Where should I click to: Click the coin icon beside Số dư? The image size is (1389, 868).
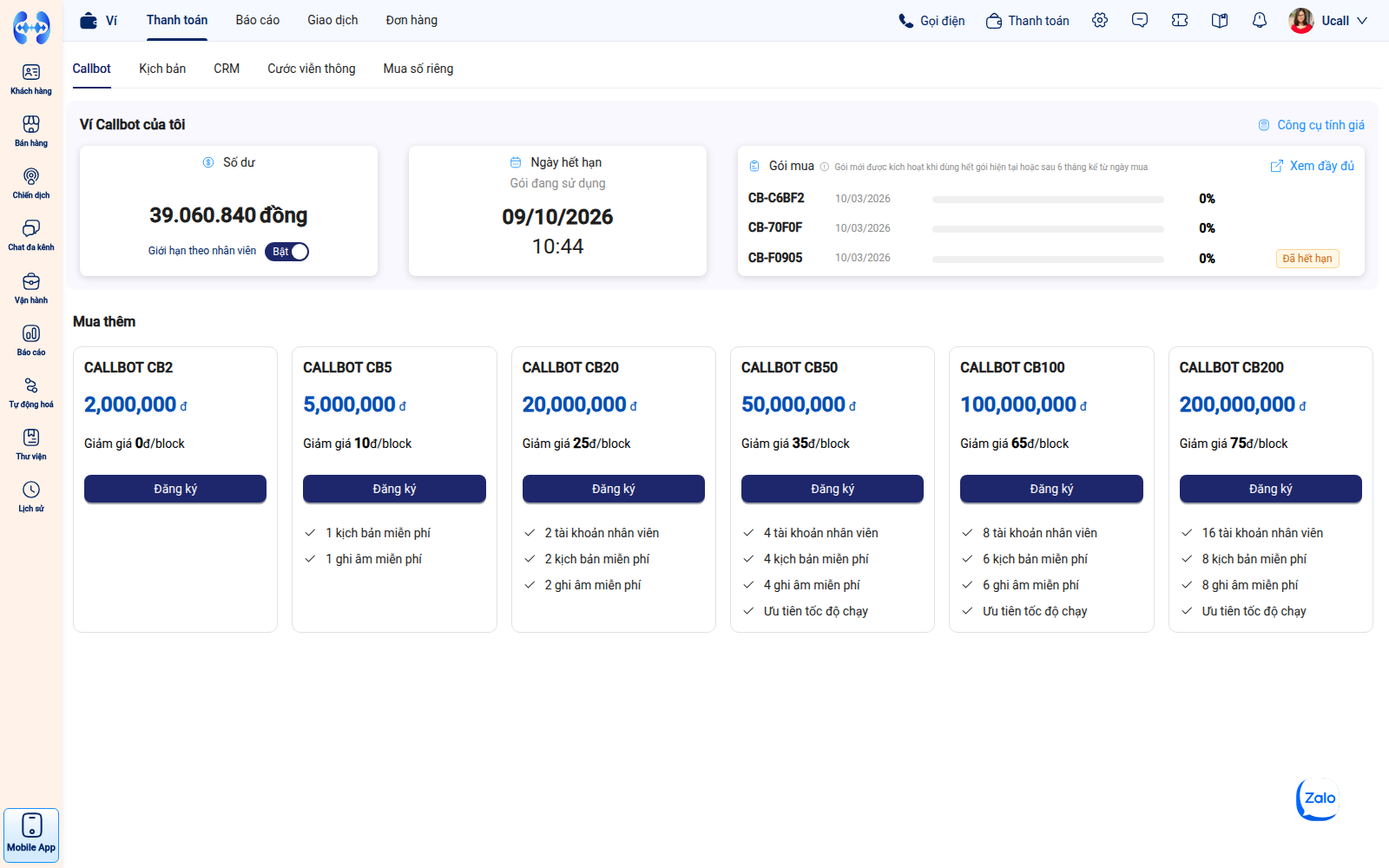click(208, 162)
